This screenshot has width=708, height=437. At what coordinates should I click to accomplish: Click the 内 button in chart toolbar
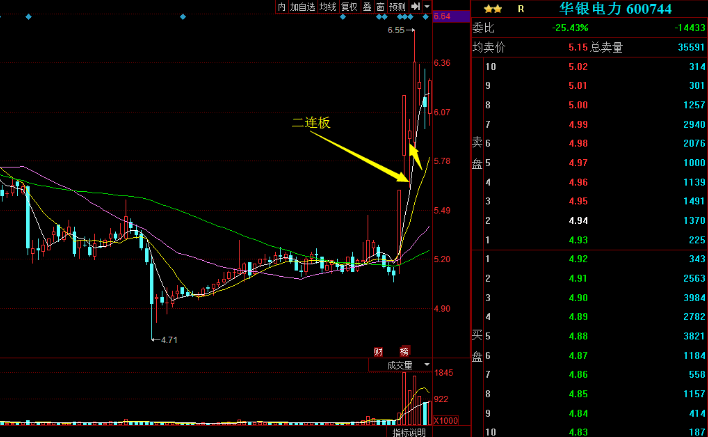point(282,7)
